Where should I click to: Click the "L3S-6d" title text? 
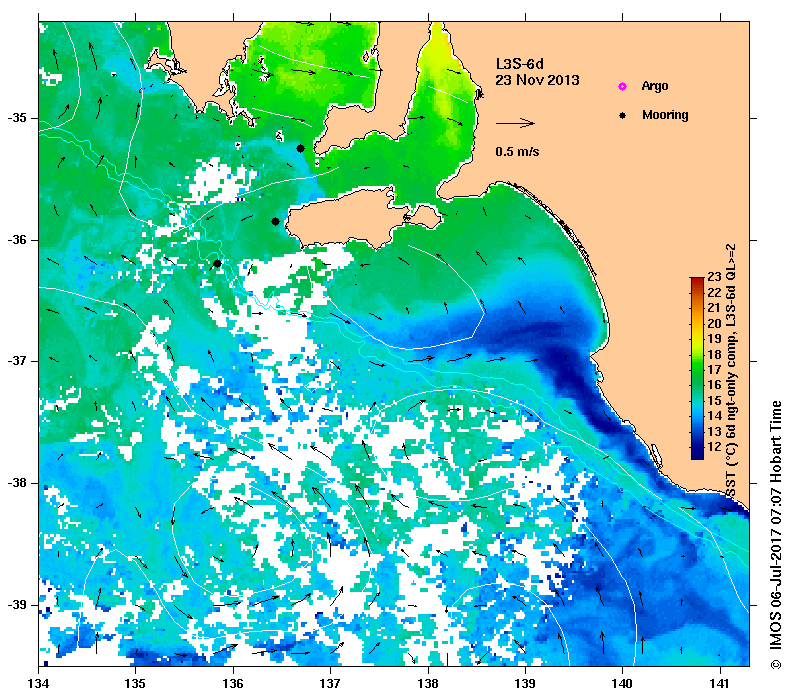[520, 64]
